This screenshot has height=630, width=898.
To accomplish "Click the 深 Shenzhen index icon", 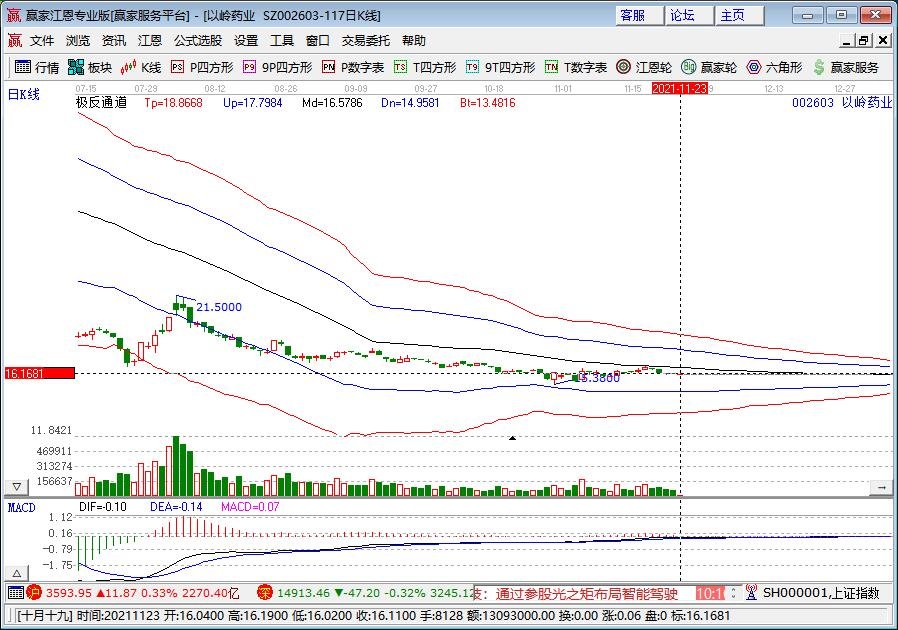I will tap(265, 593).
